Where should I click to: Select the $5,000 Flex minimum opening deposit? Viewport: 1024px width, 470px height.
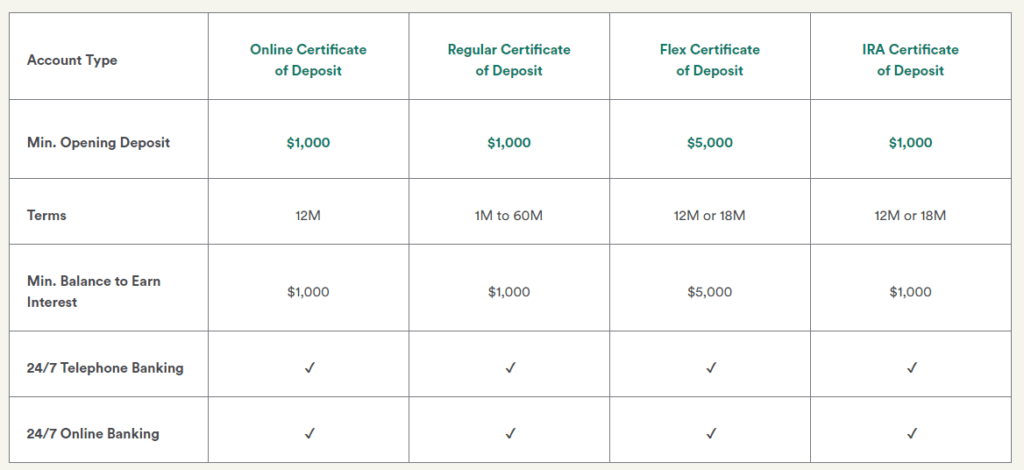coord(710,143)
